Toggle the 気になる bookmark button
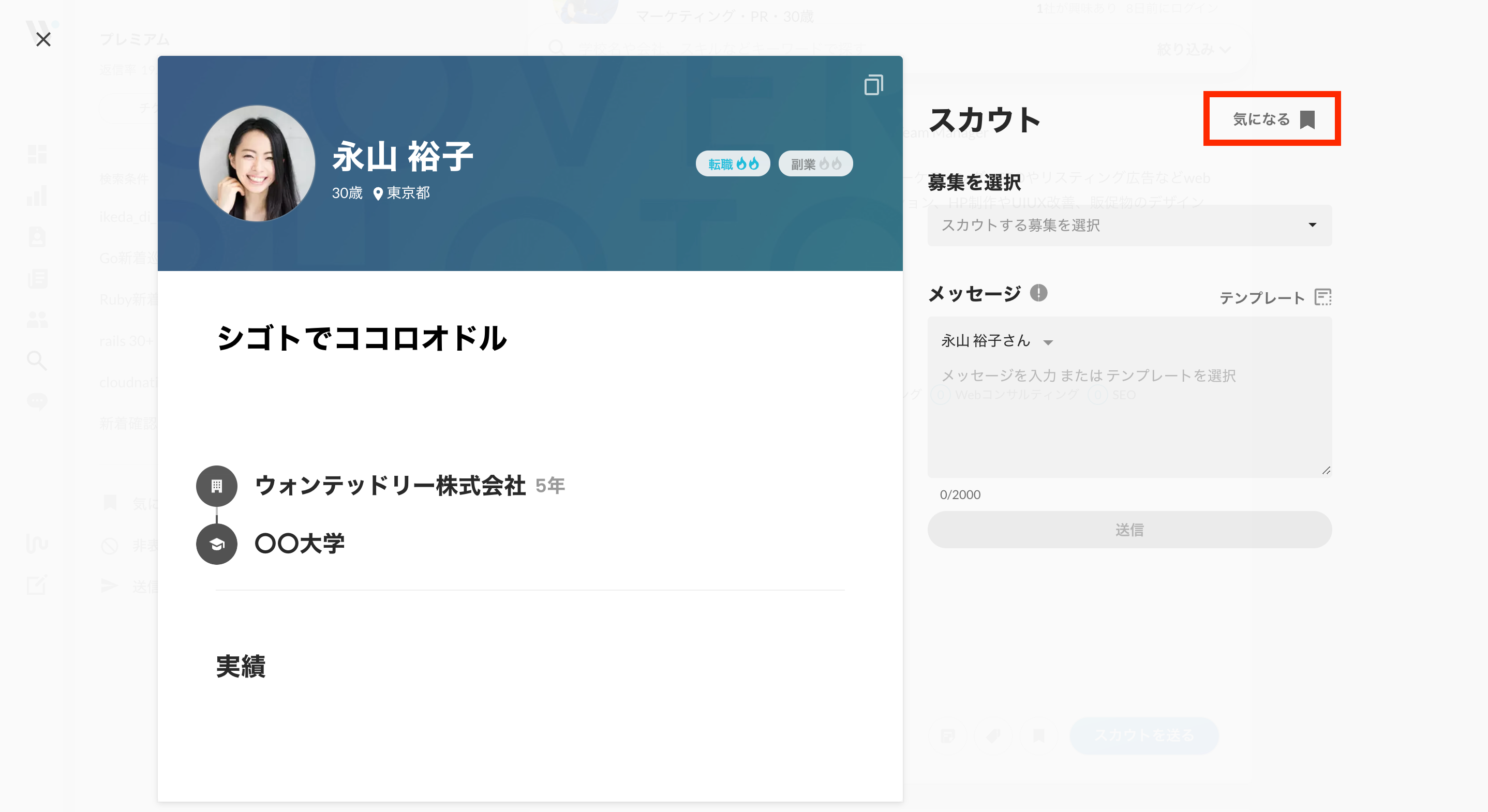1488x812 pixels. click(1273, 119)
